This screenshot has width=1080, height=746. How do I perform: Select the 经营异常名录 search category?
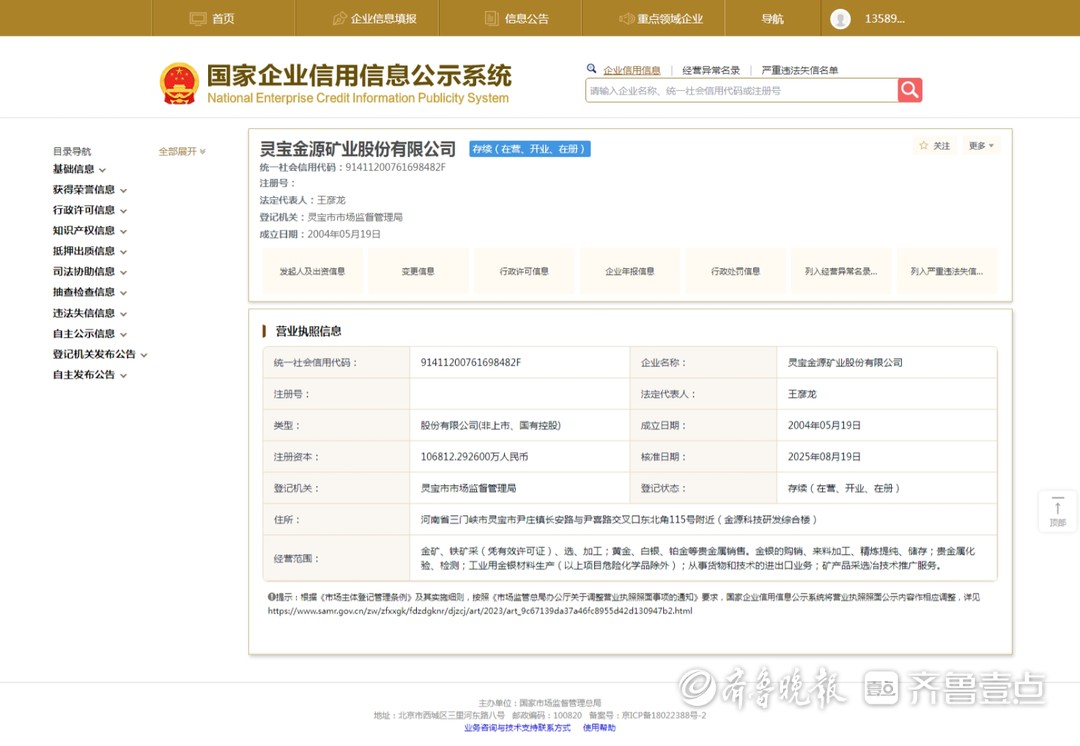pyautogui.click(x=711, y=70)
